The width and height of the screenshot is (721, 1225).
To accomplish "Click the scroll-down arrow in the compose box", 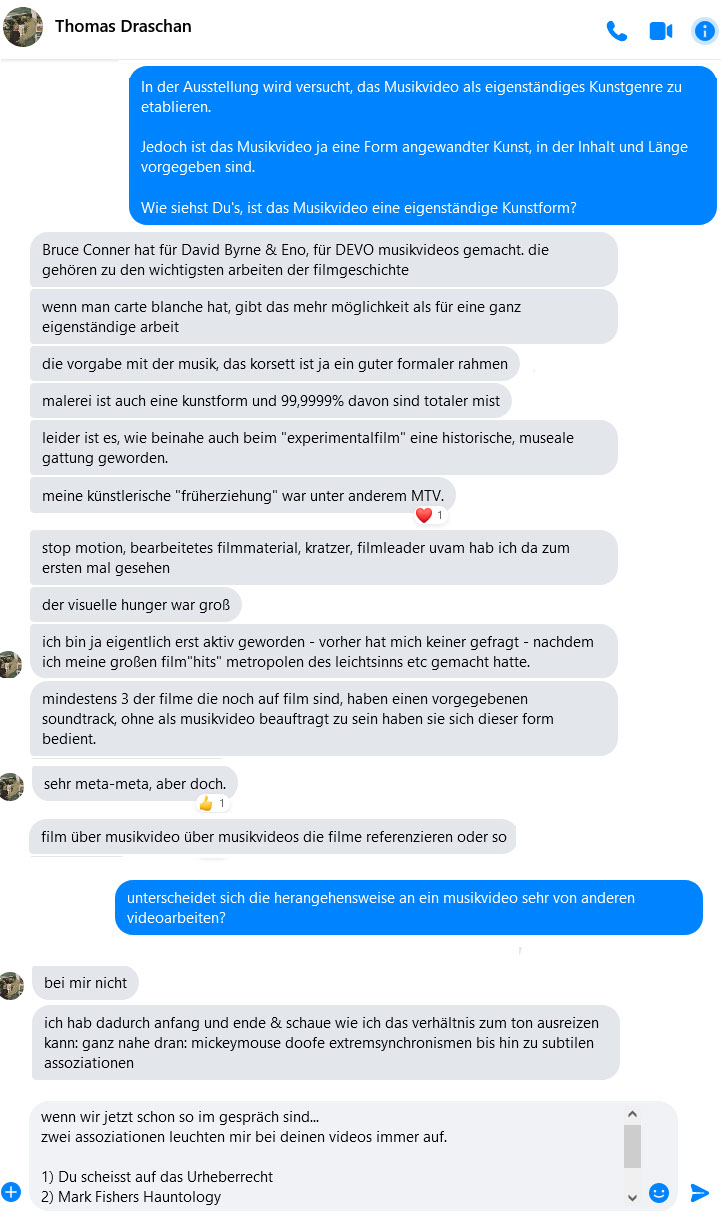I will (631, 1197).
